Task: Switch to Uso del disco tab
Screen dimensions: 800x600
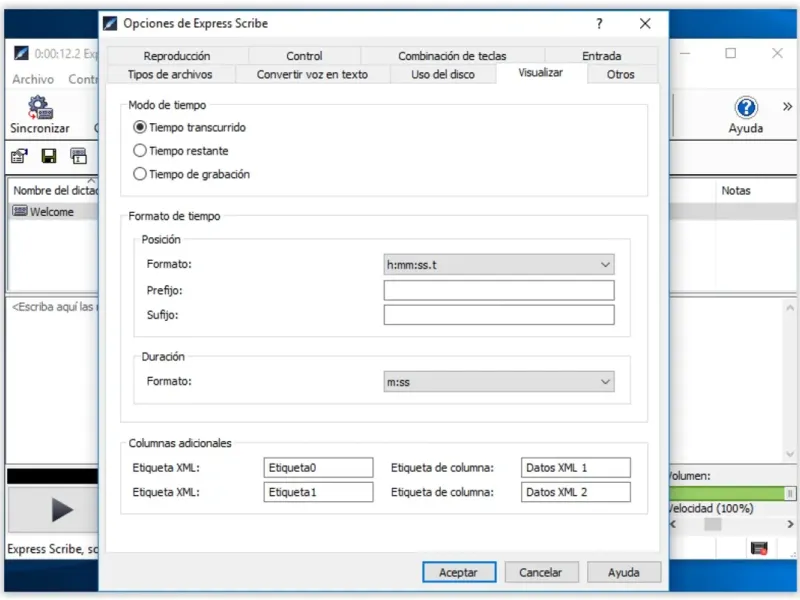Action: [443, 74]
